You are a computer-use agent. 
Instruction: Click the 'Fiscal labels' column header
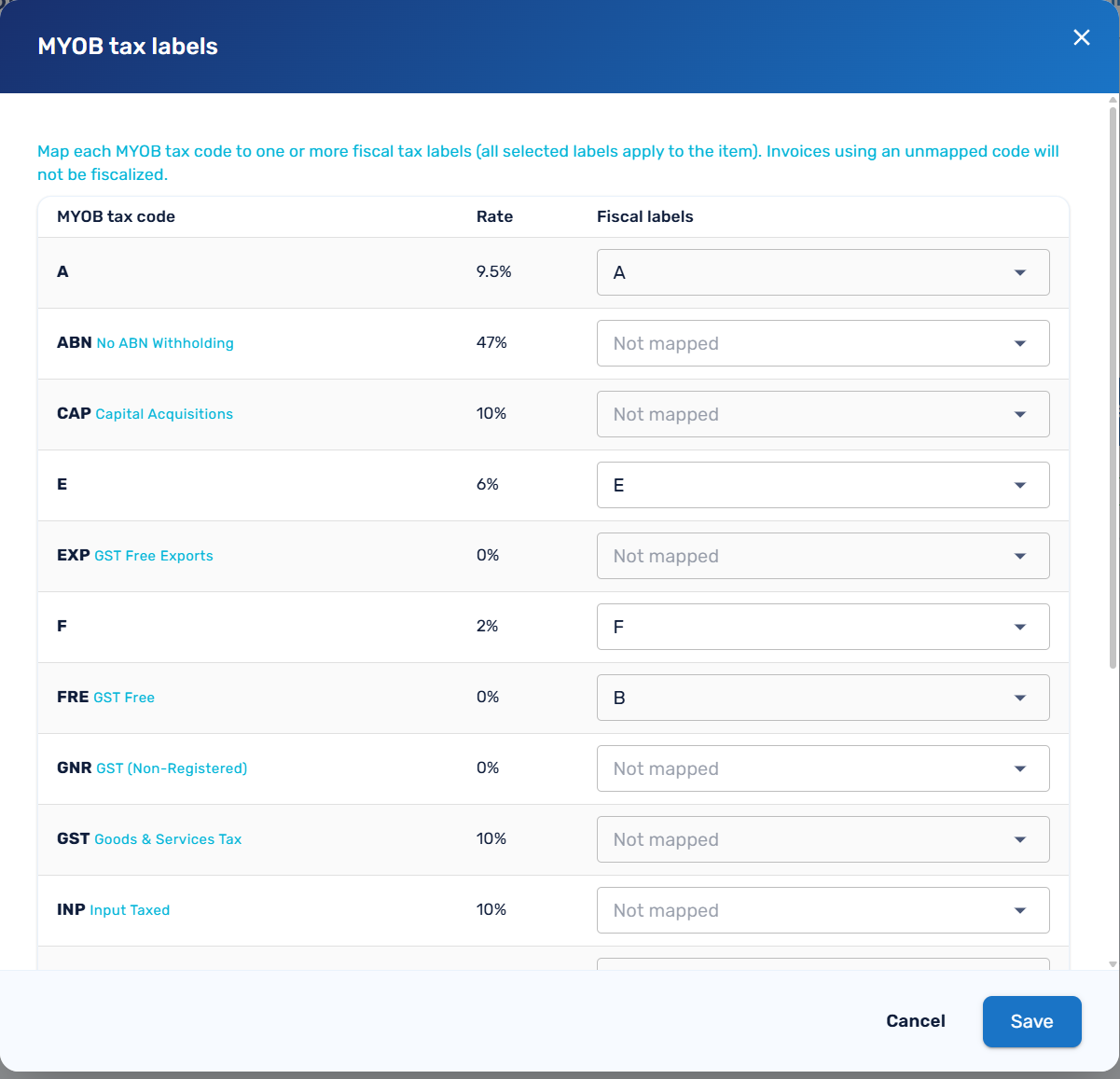pos(645,216)
